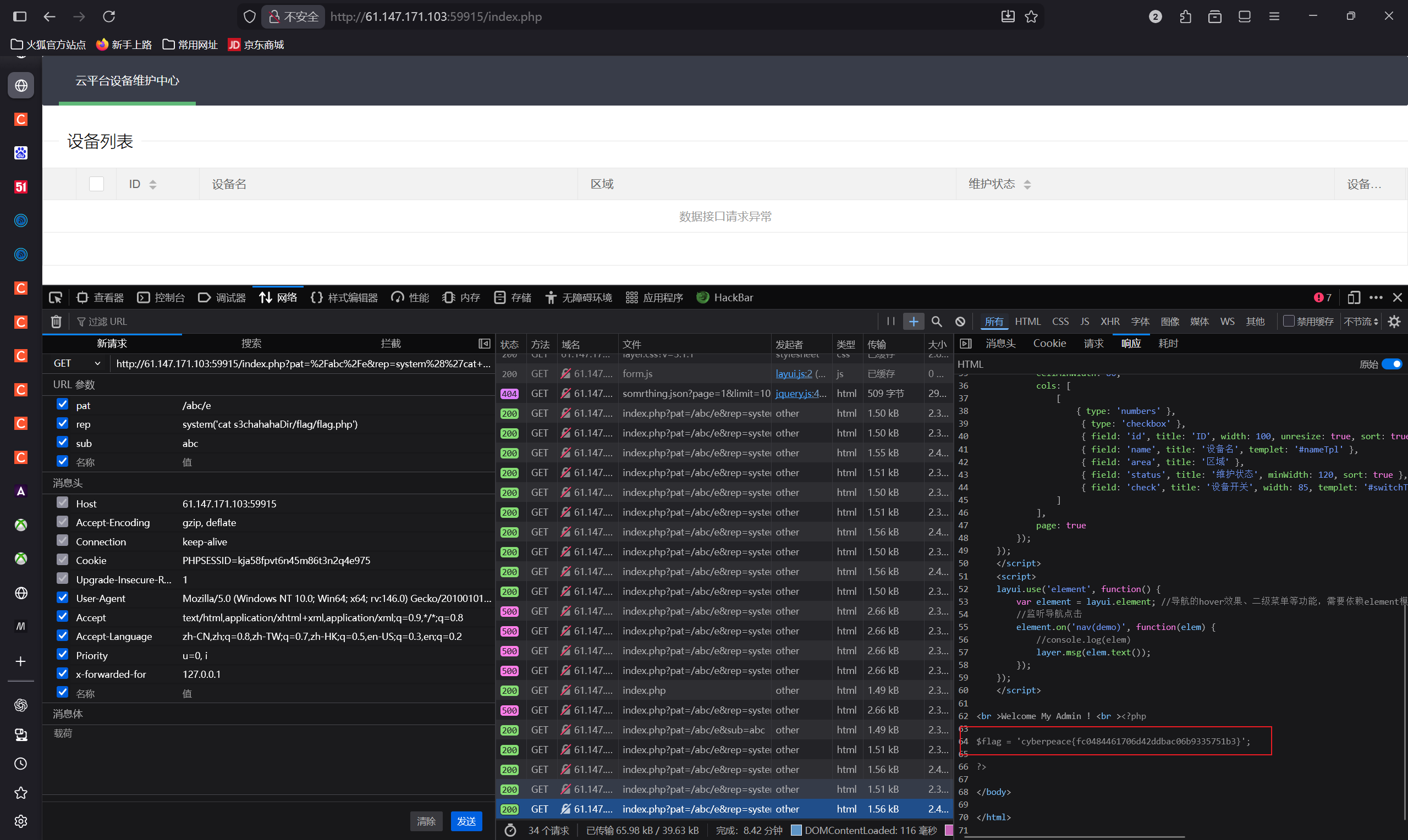Switch to the Cookie tab

point(1049,344)
